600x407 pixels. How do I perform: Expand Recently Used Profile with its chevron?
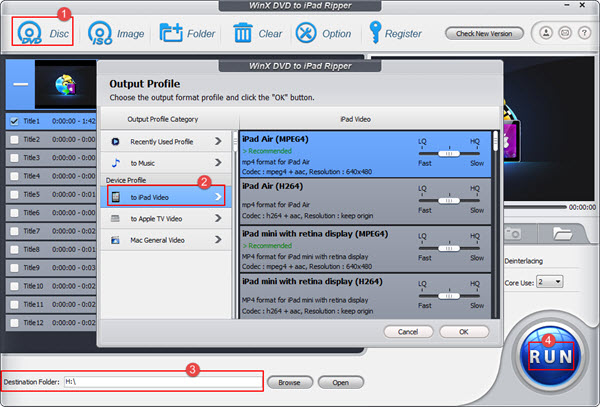(x=218, y=142)
